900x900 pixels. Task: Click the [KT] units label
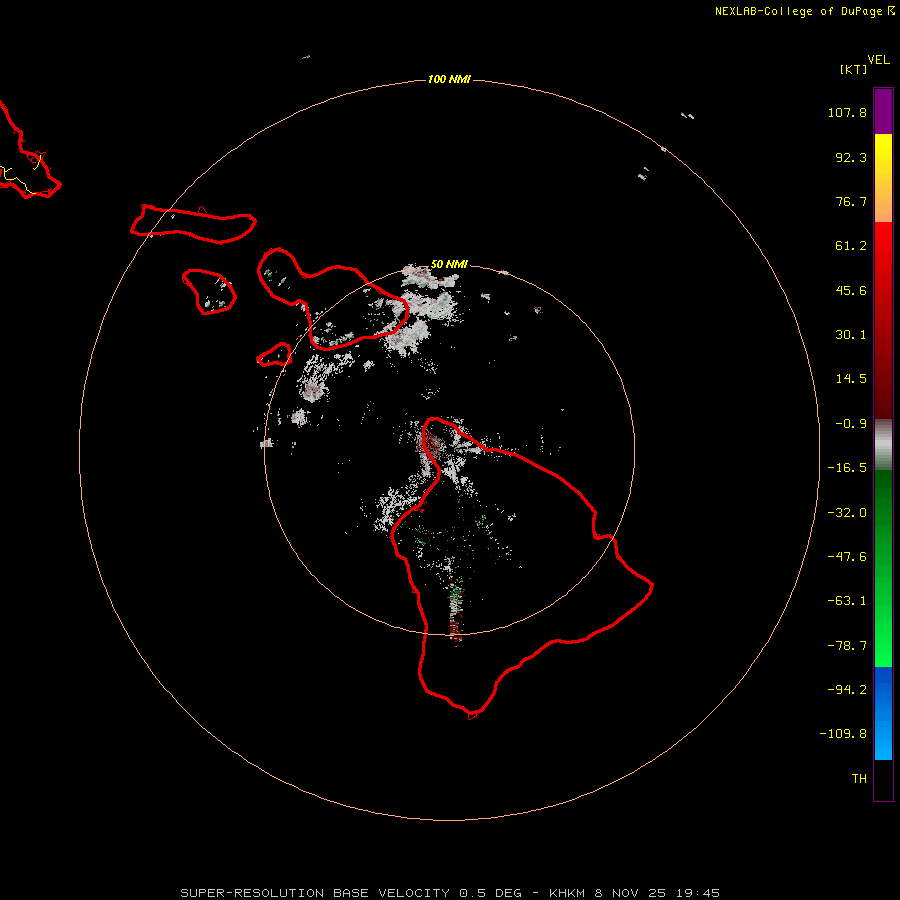(x=854, y=69)
